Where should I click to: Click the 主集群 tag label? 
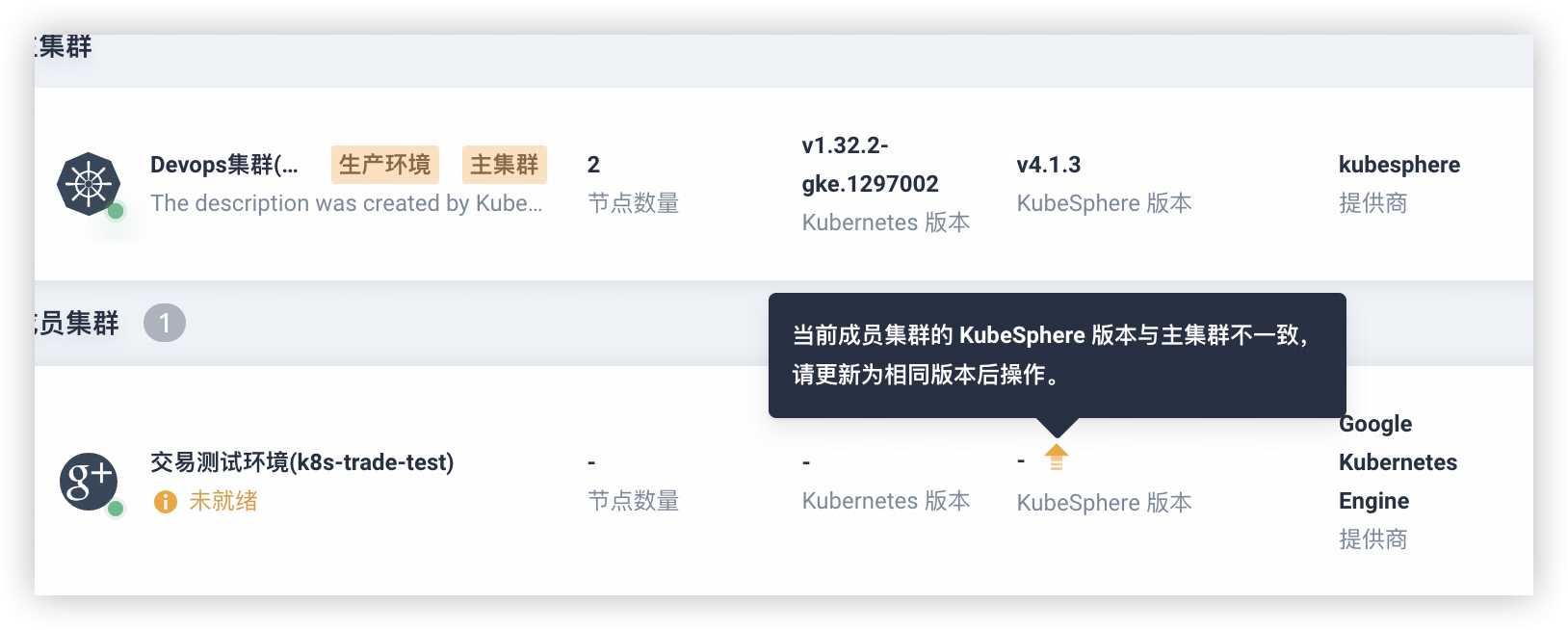(504, 165)
